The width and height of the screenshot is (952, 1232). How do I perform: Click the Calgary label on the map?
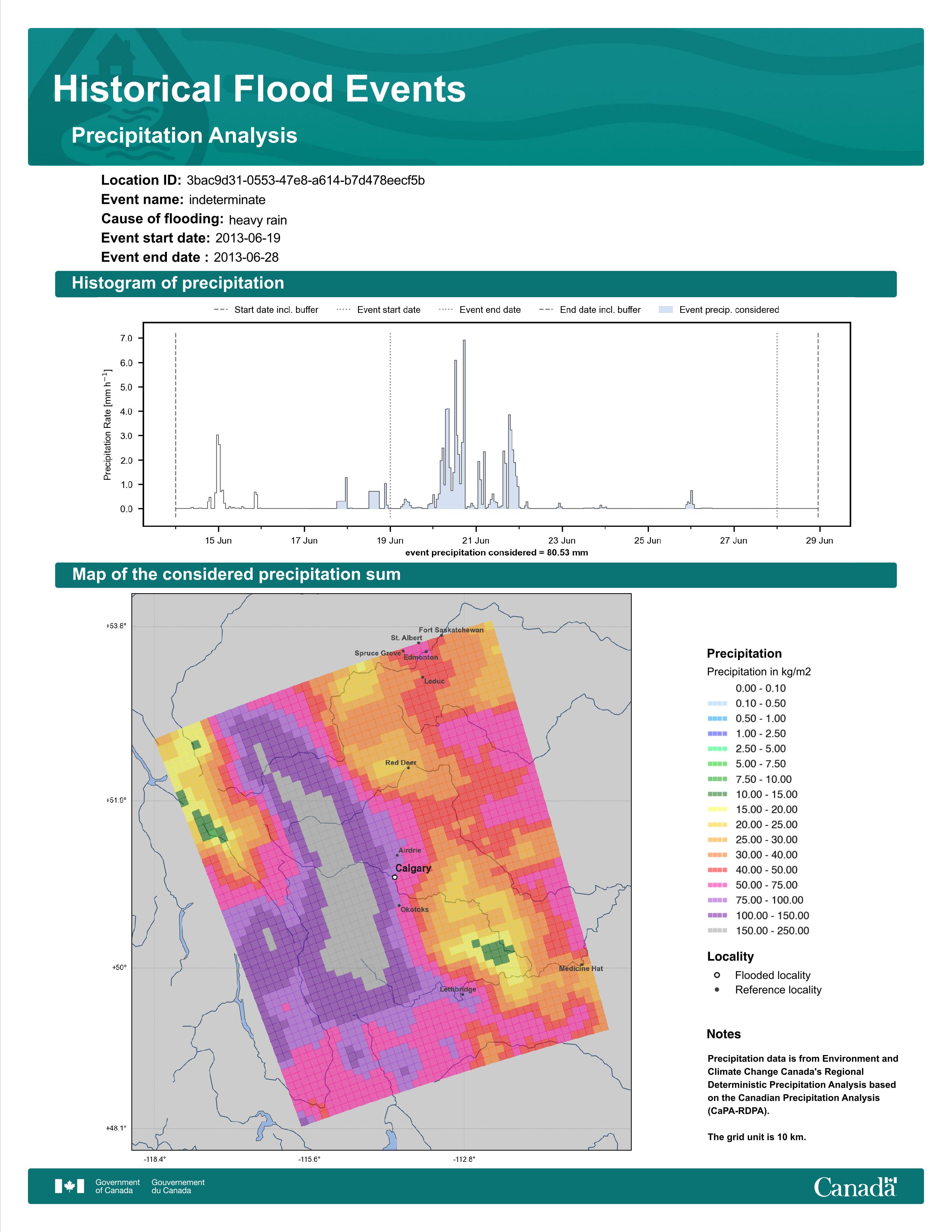pyautogui.click(x=413, y=868)
